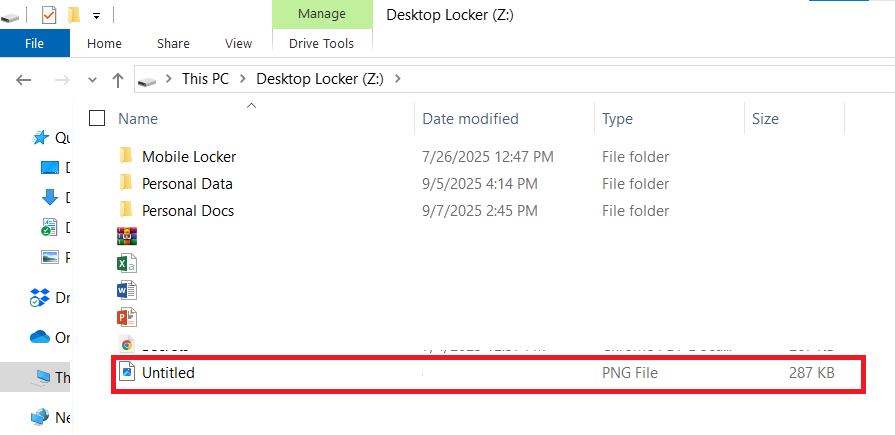Select the Excel file icon
This screenshot has height=435, width=895.
(127, 264)
